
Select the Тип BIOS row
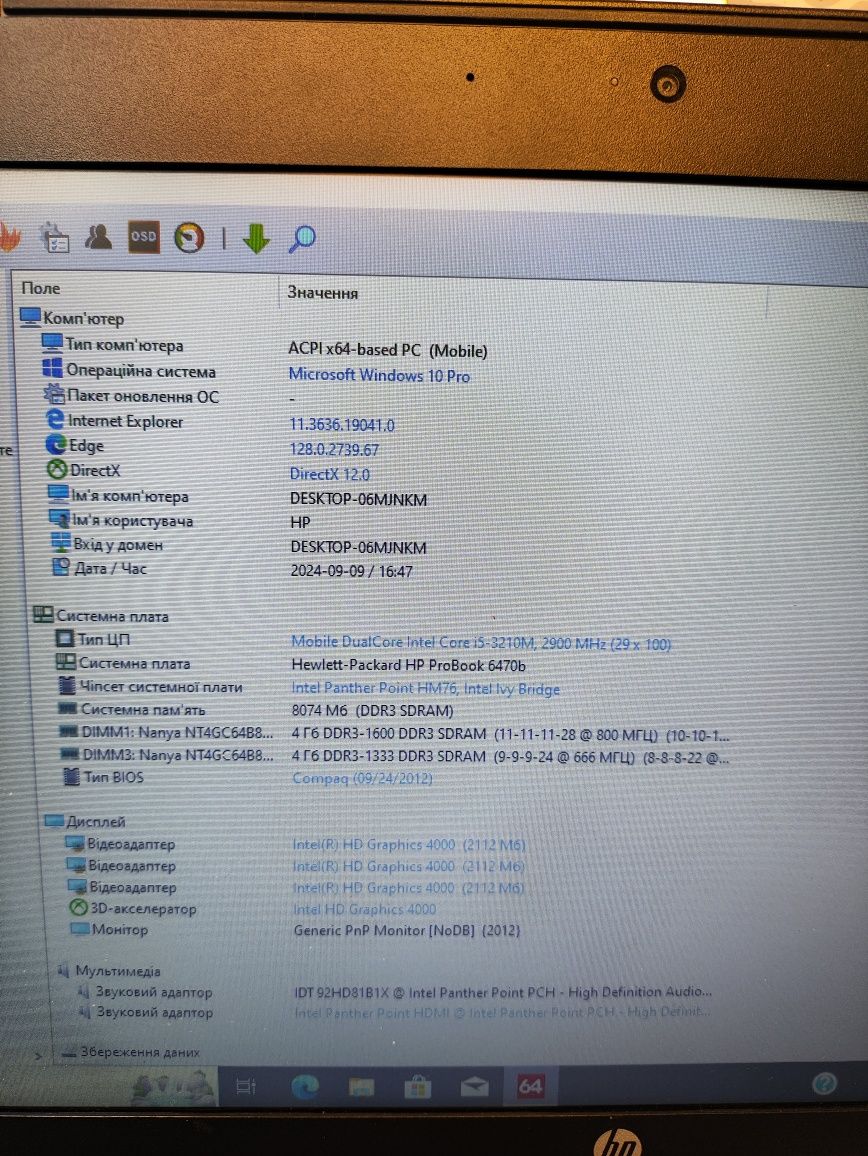point(103,776)
